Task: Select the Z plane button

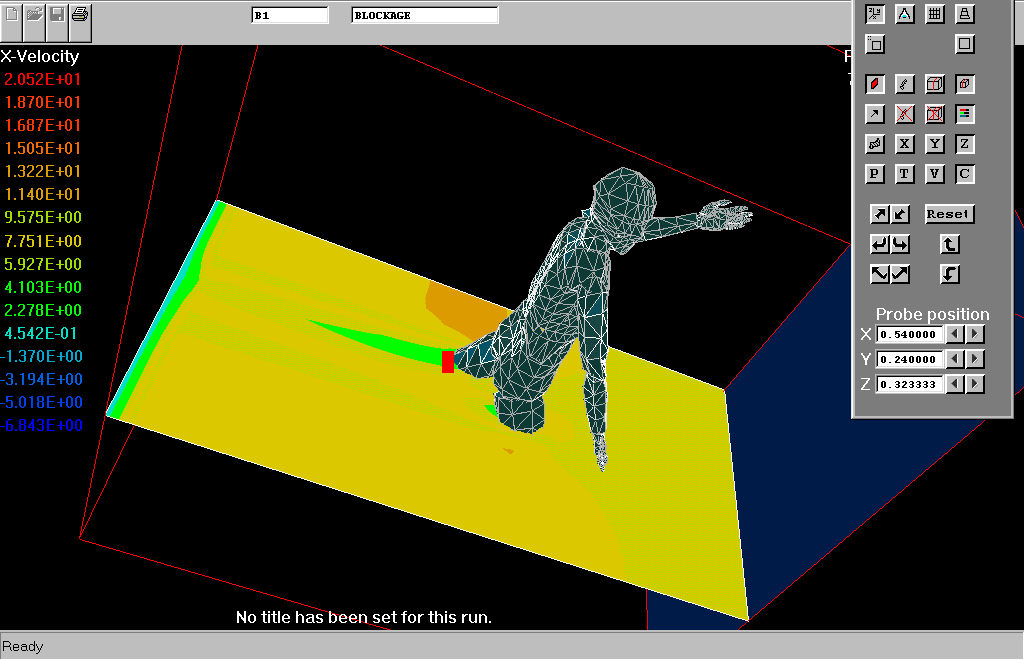Action: coord(965,144)
